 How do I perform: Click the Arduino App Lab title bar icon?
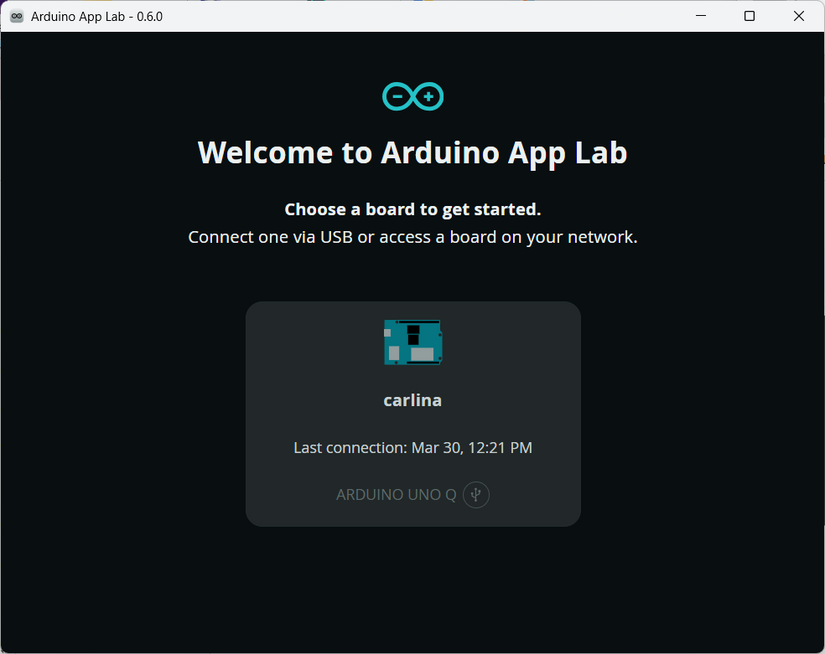coord(17,16)
